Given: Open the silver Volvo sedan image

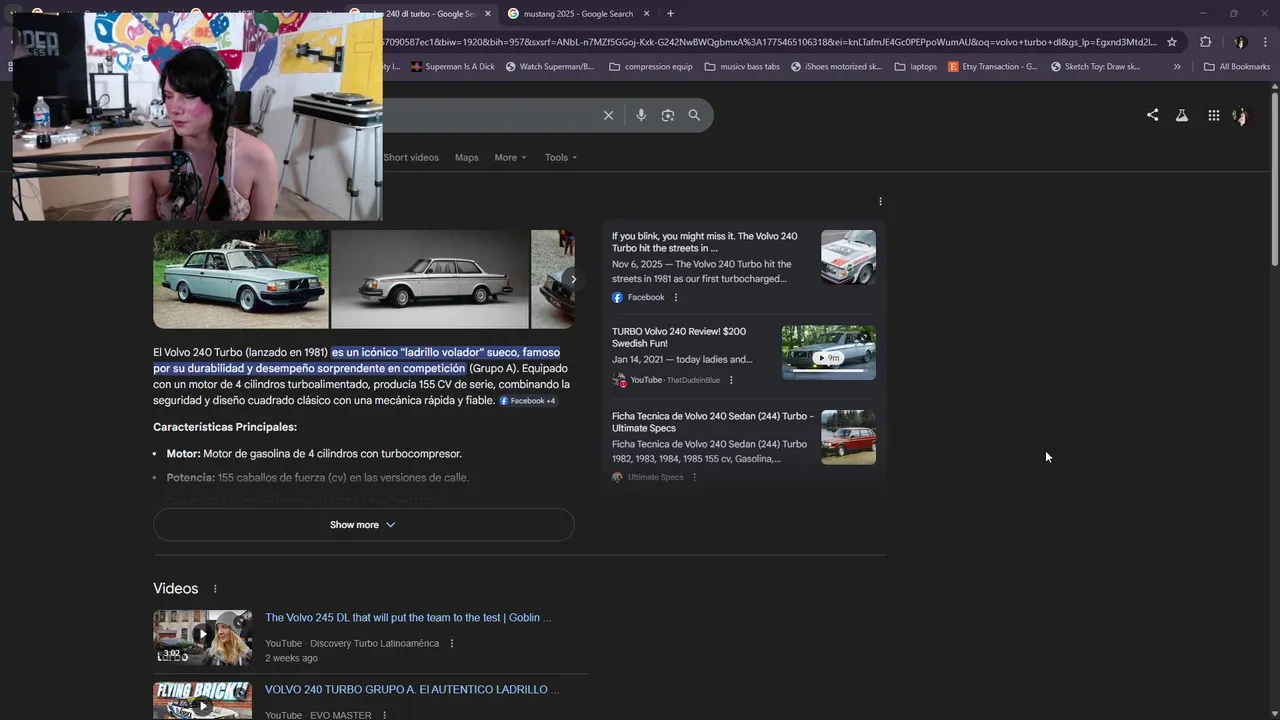Looking at the screenshot, I should coord(430,279).
